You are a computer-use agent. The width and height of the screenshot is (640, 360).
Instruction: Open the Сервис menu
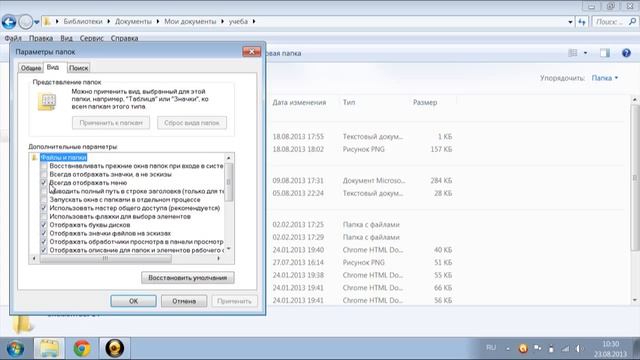(x=91, y=38)
